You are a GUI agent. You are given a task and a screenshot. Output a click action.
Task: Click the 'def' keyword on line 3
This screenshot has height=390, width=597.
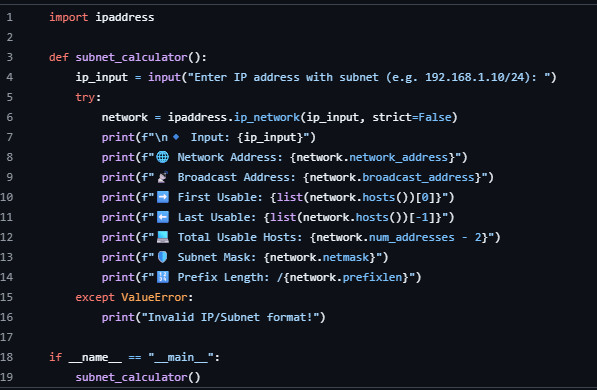click(59, 57)
